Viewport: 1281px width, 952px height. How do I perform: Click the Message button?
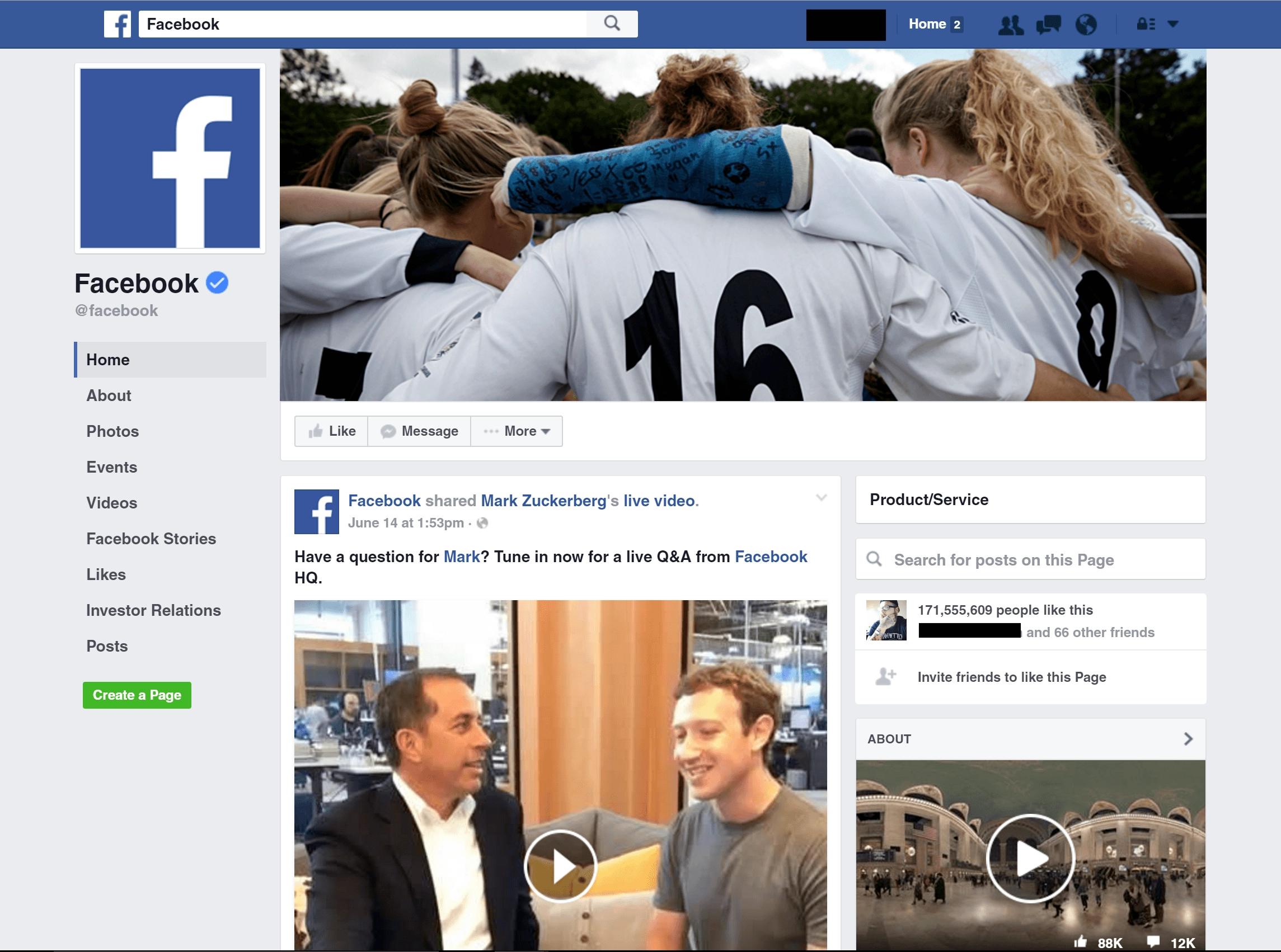click(419, 431)
